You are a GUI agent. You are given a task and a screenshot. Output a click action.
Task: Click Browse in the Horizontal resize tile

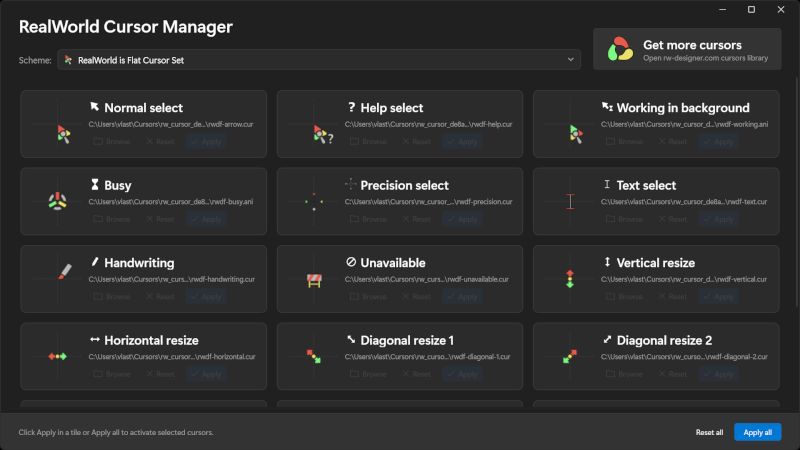tap(112, 374)
